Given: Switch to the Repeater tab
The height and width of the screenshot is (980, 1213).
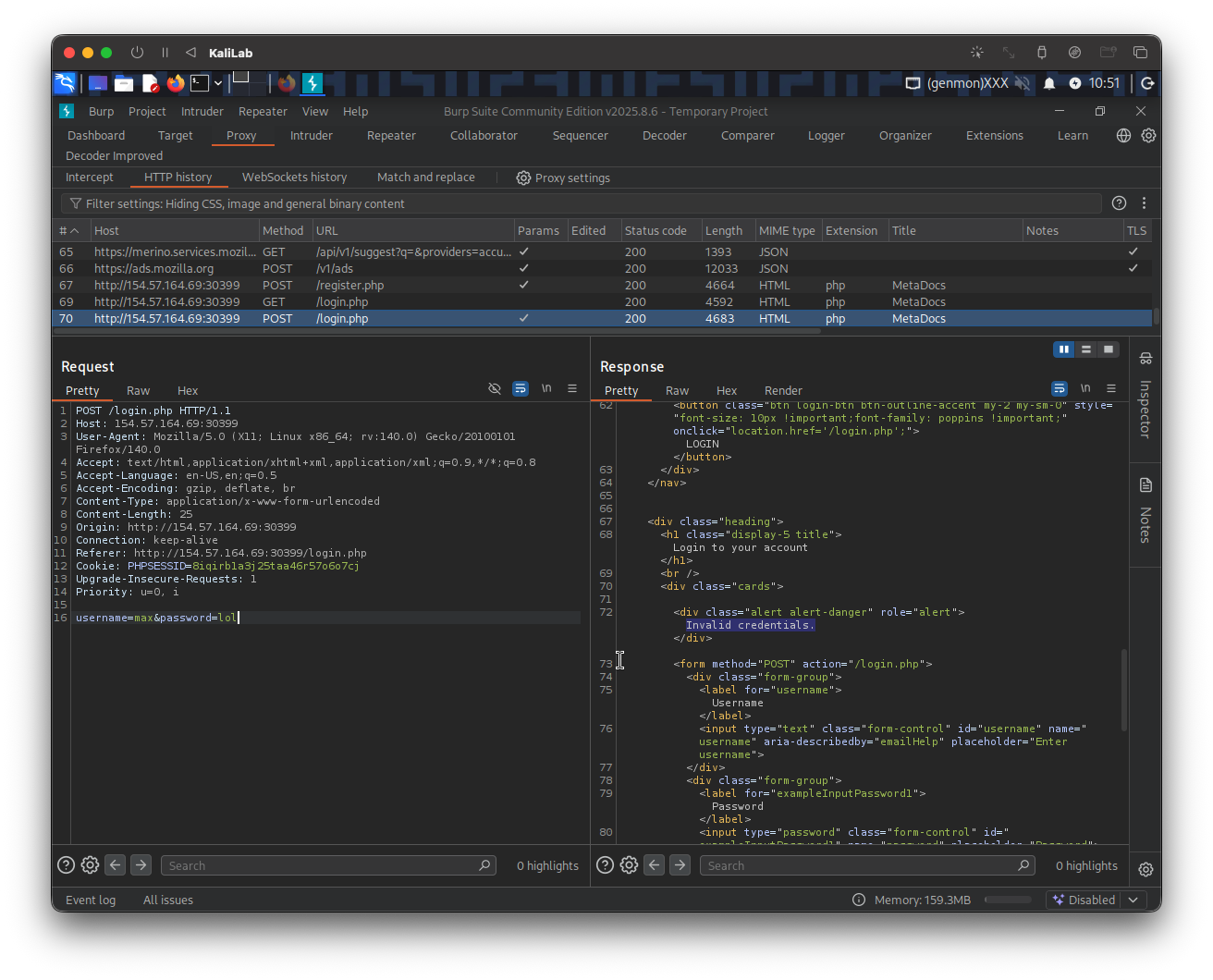Looking at the screenshot, I should point(391,135).
